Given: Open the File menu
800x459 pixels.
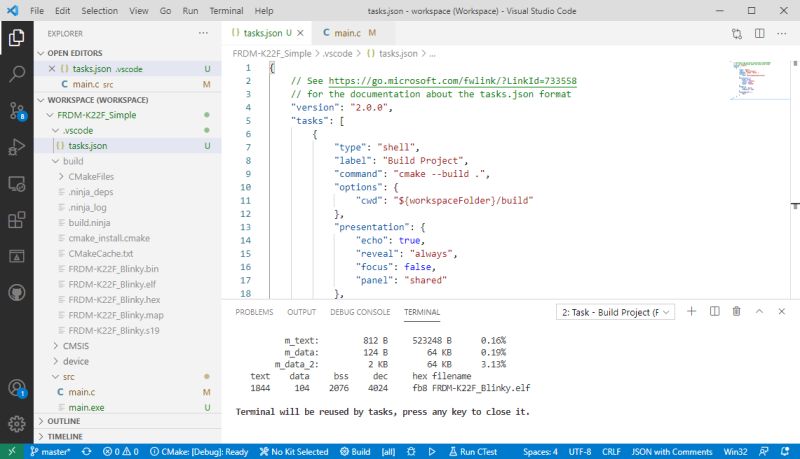Looking at the screenshot, I should click(37, 11).
